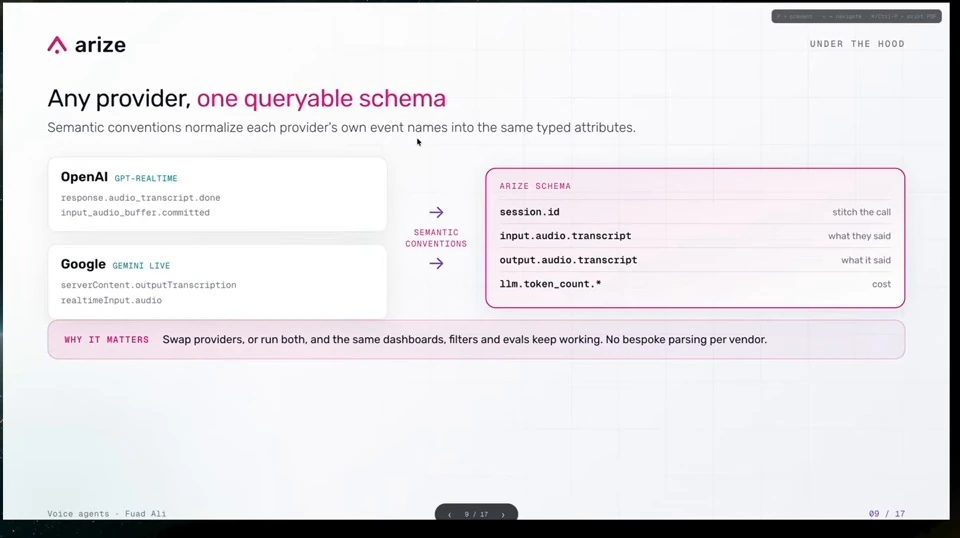Click the Arize logo icon

coord(58,45)
